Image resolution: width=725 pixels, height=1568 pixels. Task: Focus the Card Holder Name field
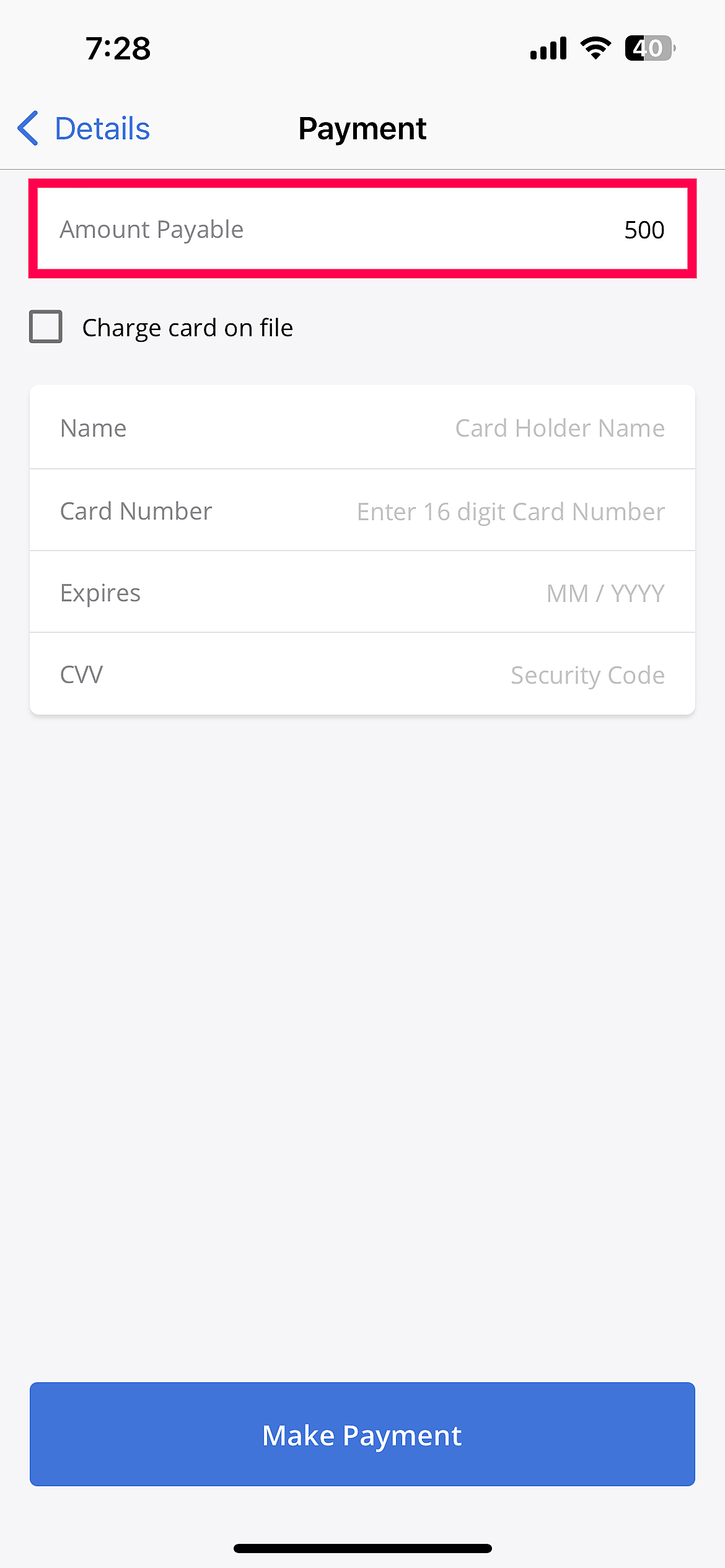tap(560, 428)
